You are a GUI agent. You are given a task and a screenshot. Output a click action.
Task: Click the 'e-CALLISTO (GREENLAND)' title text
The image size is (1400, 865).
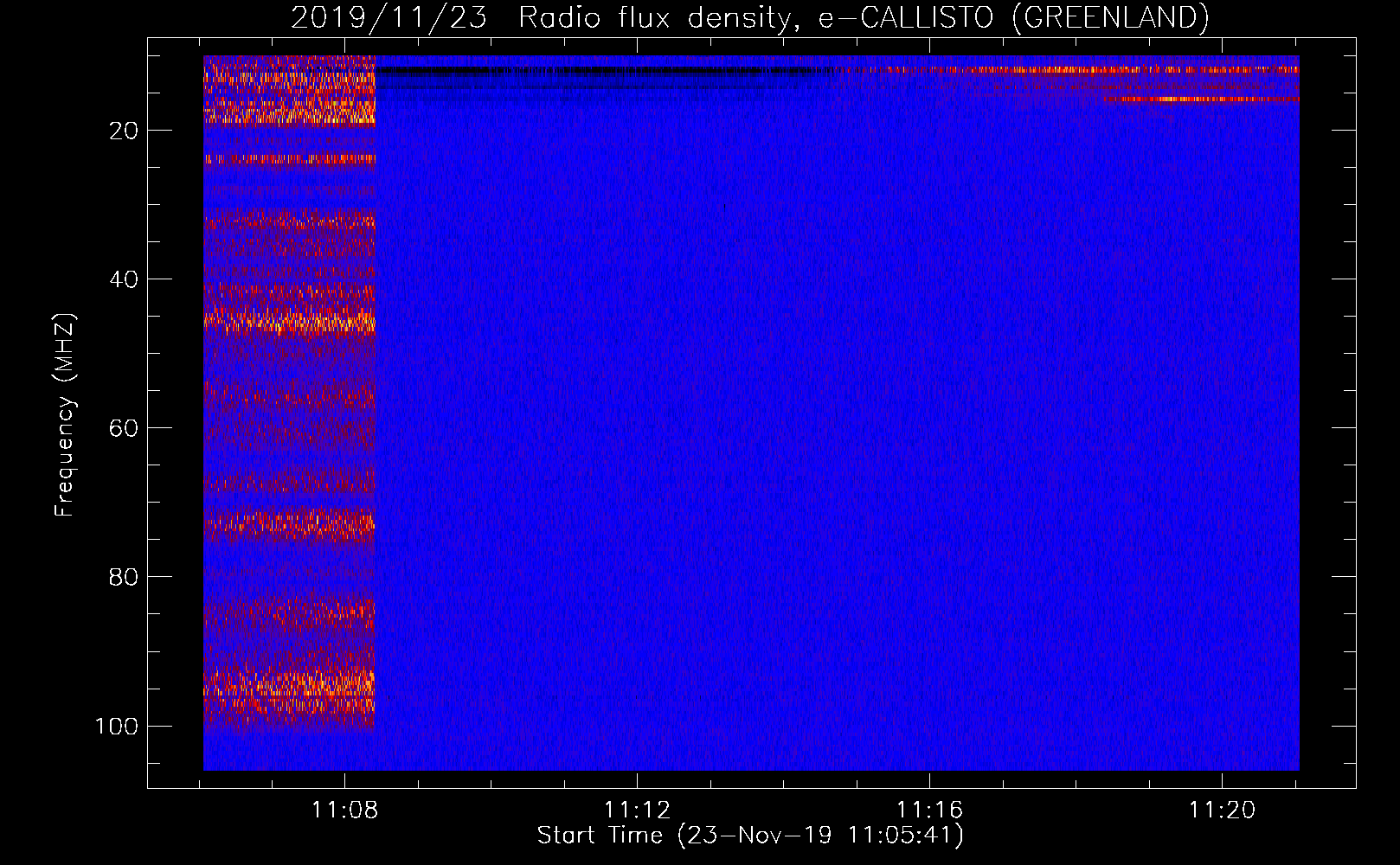[x=1013, y=18]
